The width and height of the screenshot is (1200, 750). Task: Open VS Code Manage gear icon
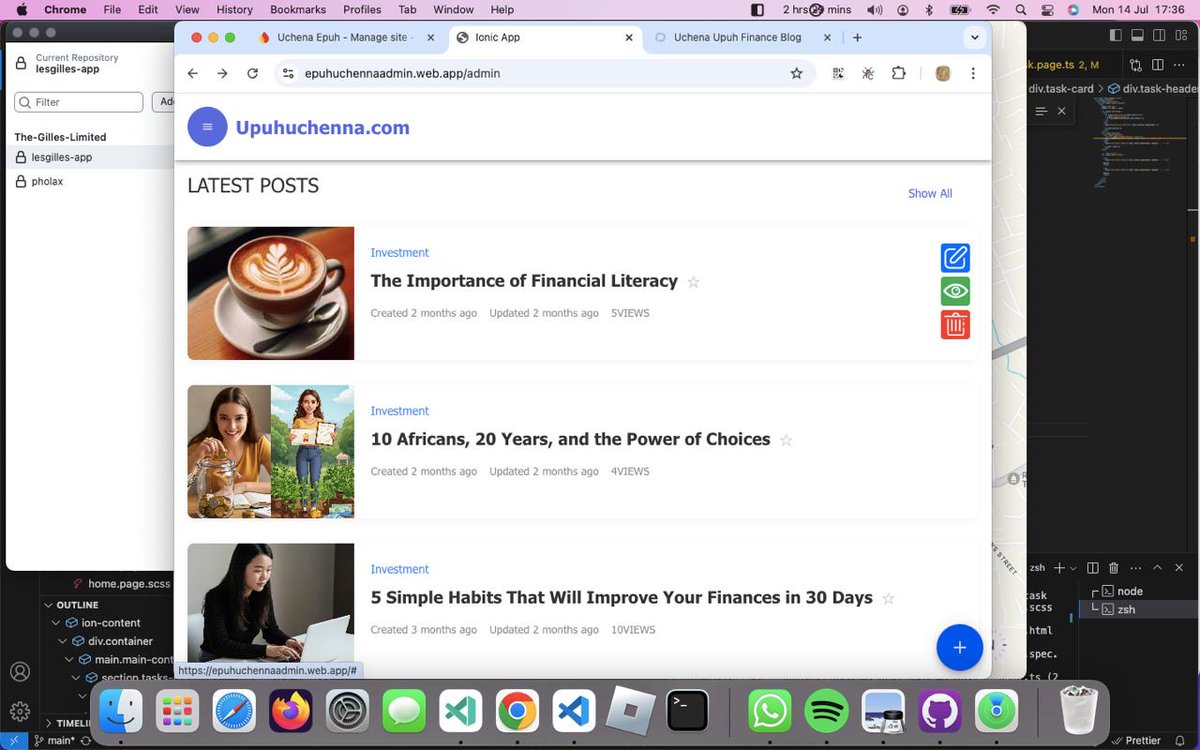pyautogui.click(x=19, y=712)
